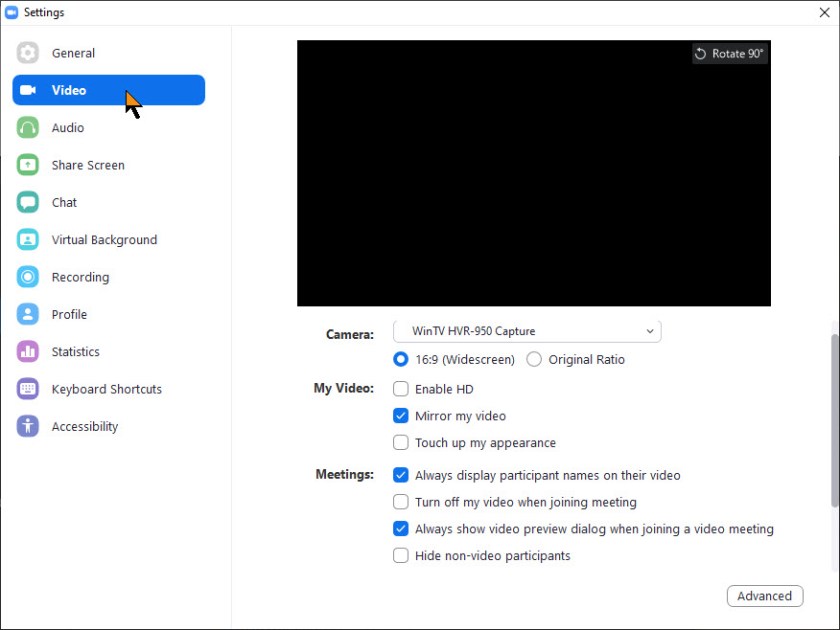Select the Video camera icon in sidebar
This screenshot has height=630, width=840.
click(x=29, y=90)
